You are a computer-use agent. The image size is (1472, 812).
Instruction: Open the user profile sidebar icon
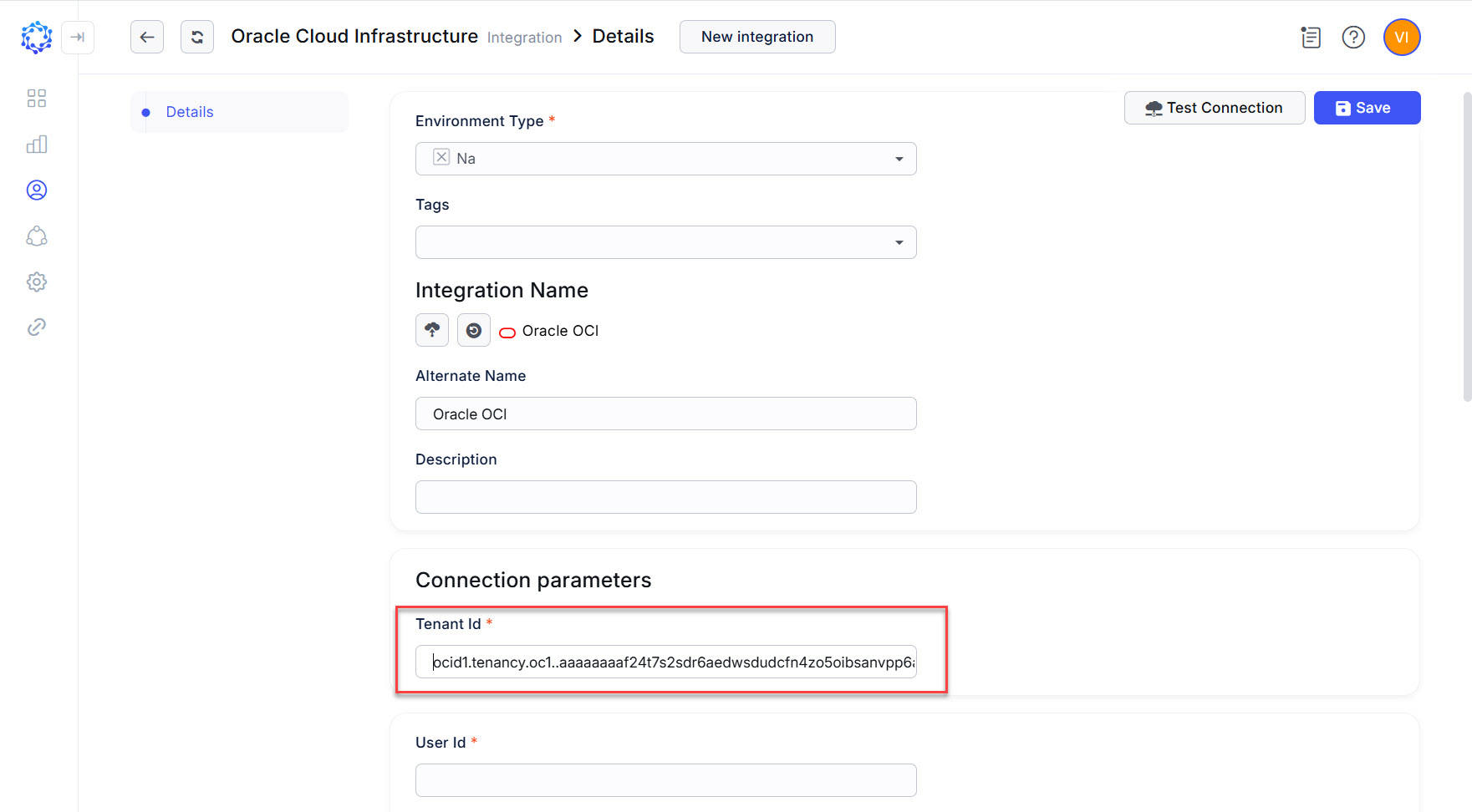tap(37, 190)
